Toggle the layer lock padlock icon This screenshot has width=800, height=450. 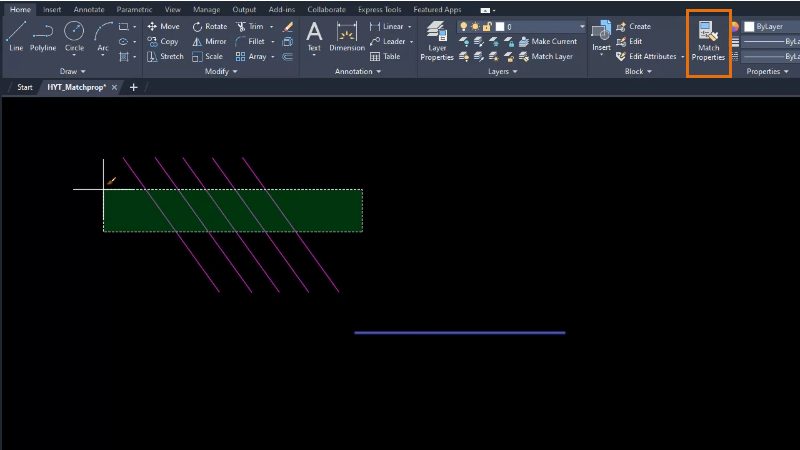coord(487,26)
